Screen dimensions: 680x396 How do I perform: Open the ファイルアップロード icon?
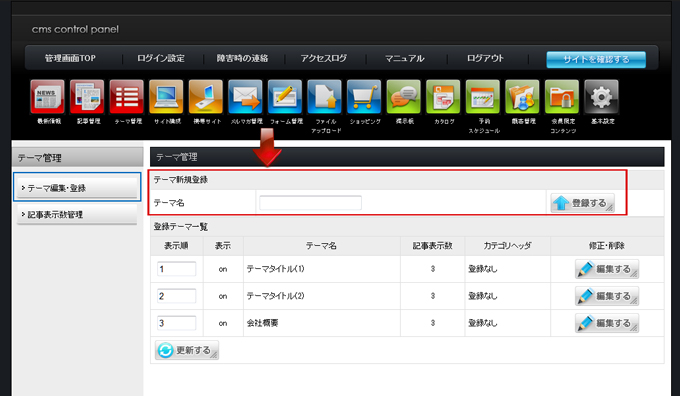pos(324,97)
